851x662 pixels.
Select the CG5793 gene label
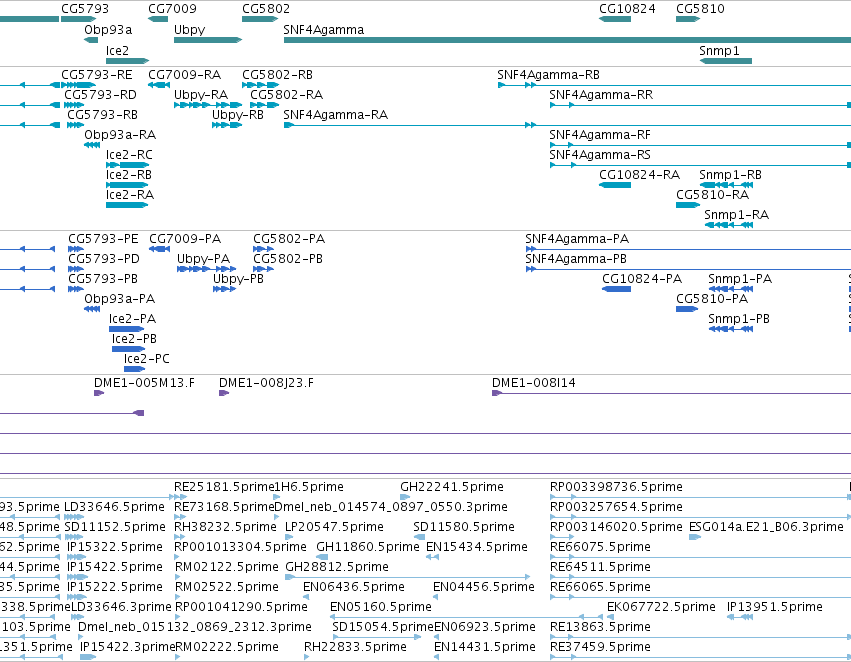(x=85, y=9)
